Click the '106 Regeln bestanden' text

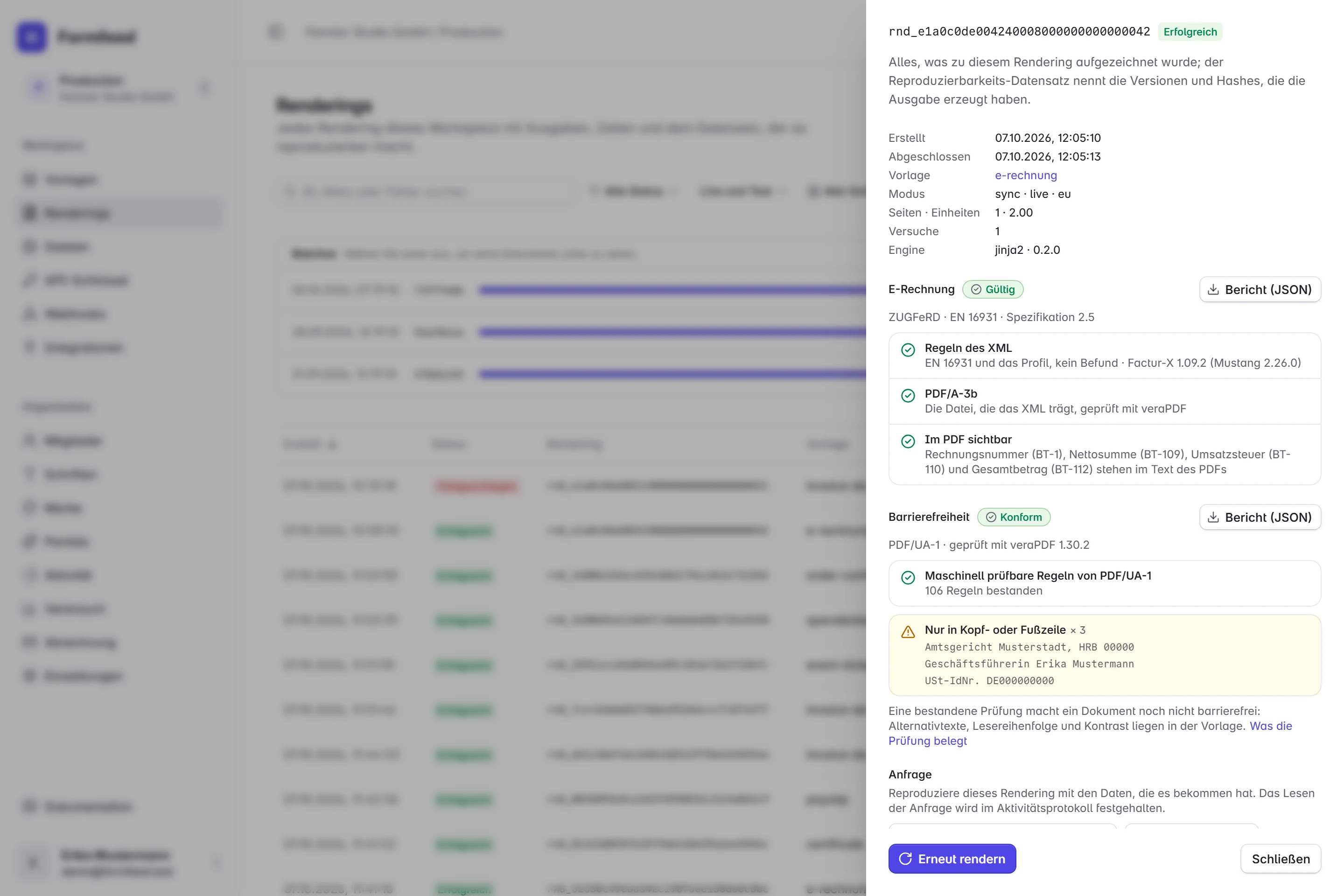[x=983, y=590]
